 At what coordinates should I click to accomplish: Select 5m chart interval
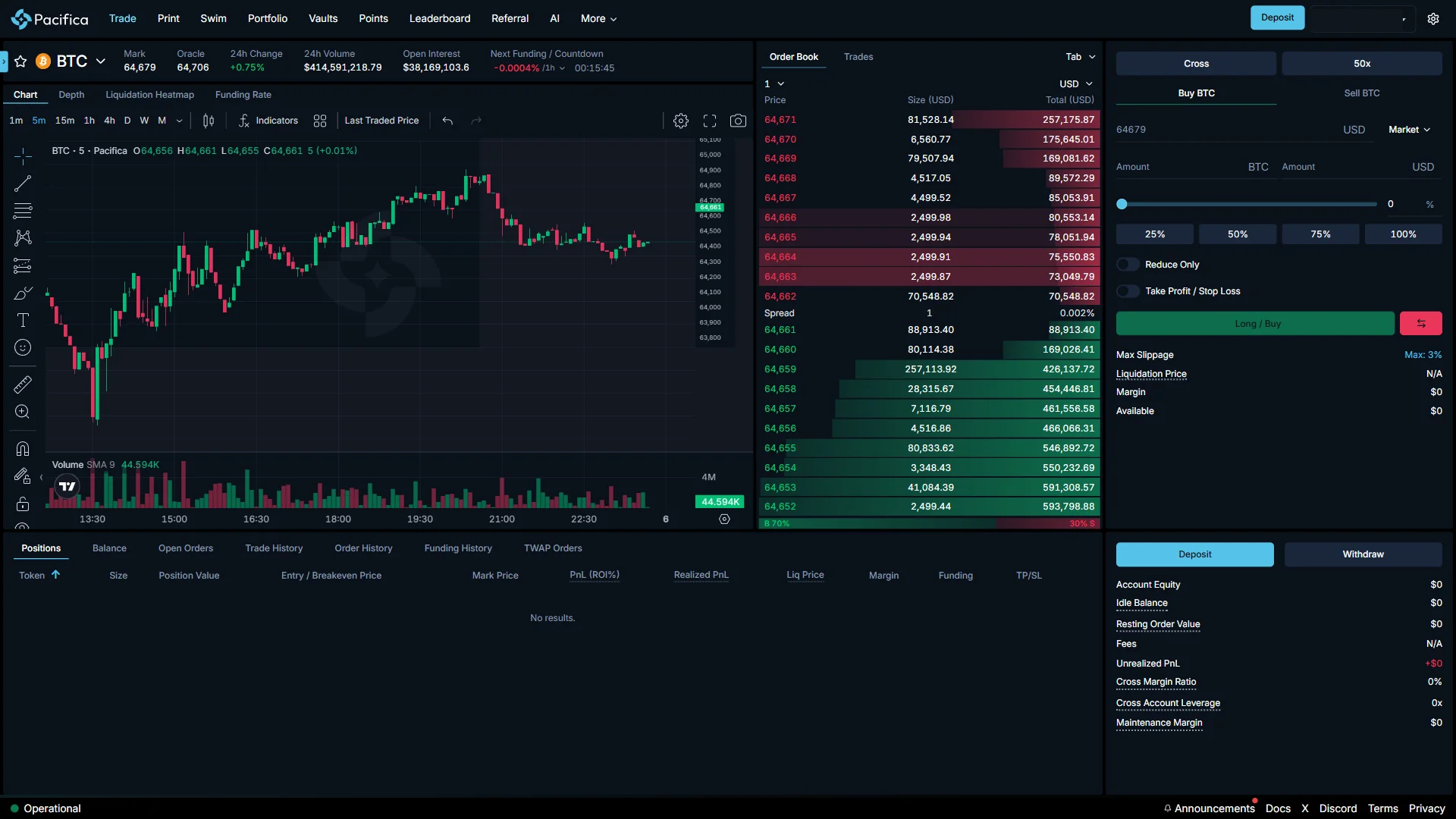click(x=39, y=121)
